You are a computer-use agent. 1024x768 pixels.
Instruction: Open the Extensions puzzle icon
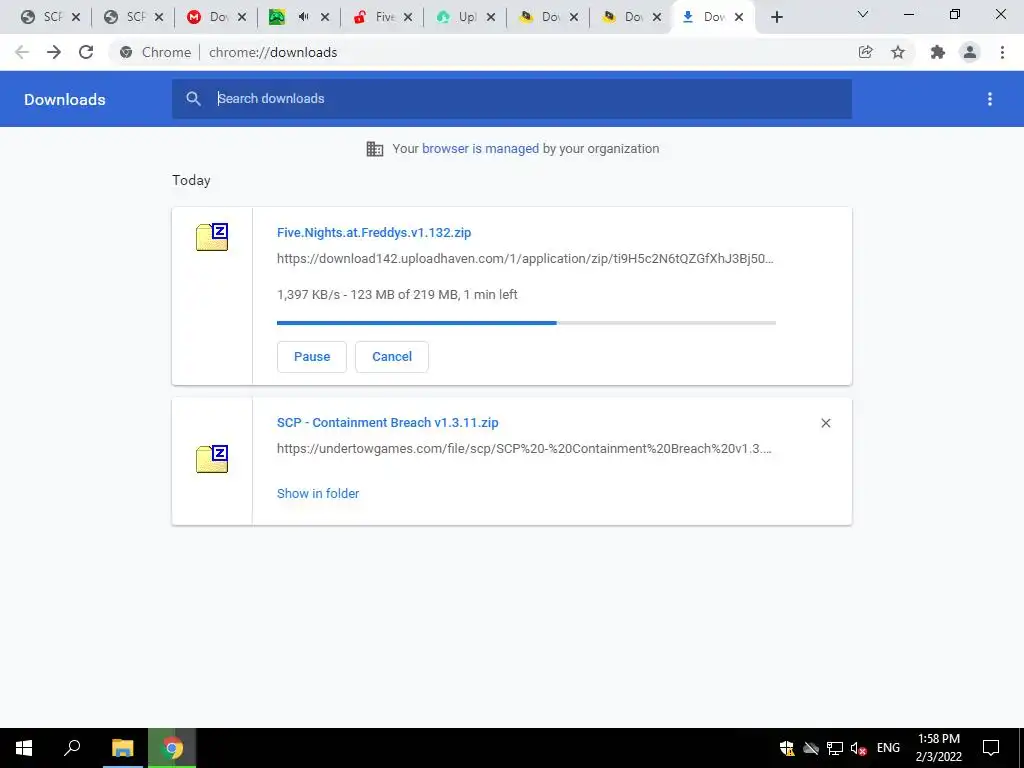click(x=938, y=52)
